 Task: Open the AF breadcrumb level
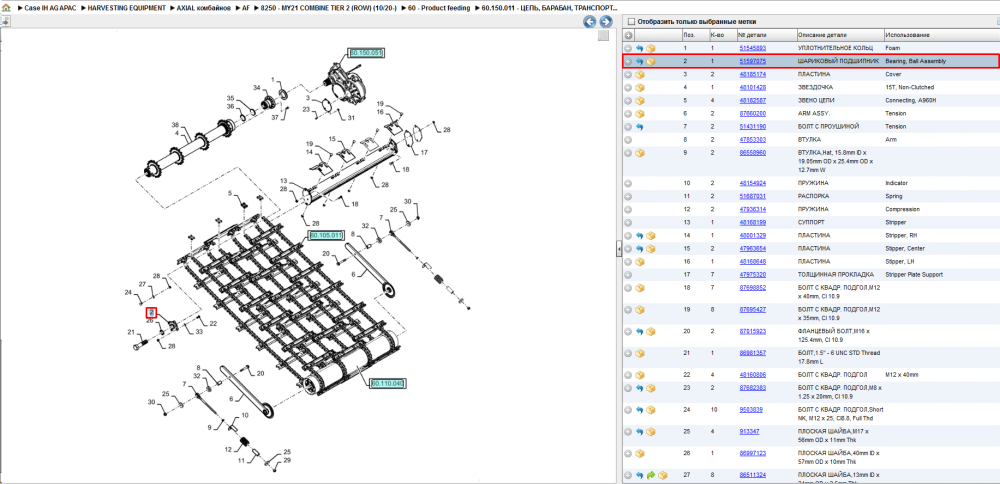click(246, 8)
